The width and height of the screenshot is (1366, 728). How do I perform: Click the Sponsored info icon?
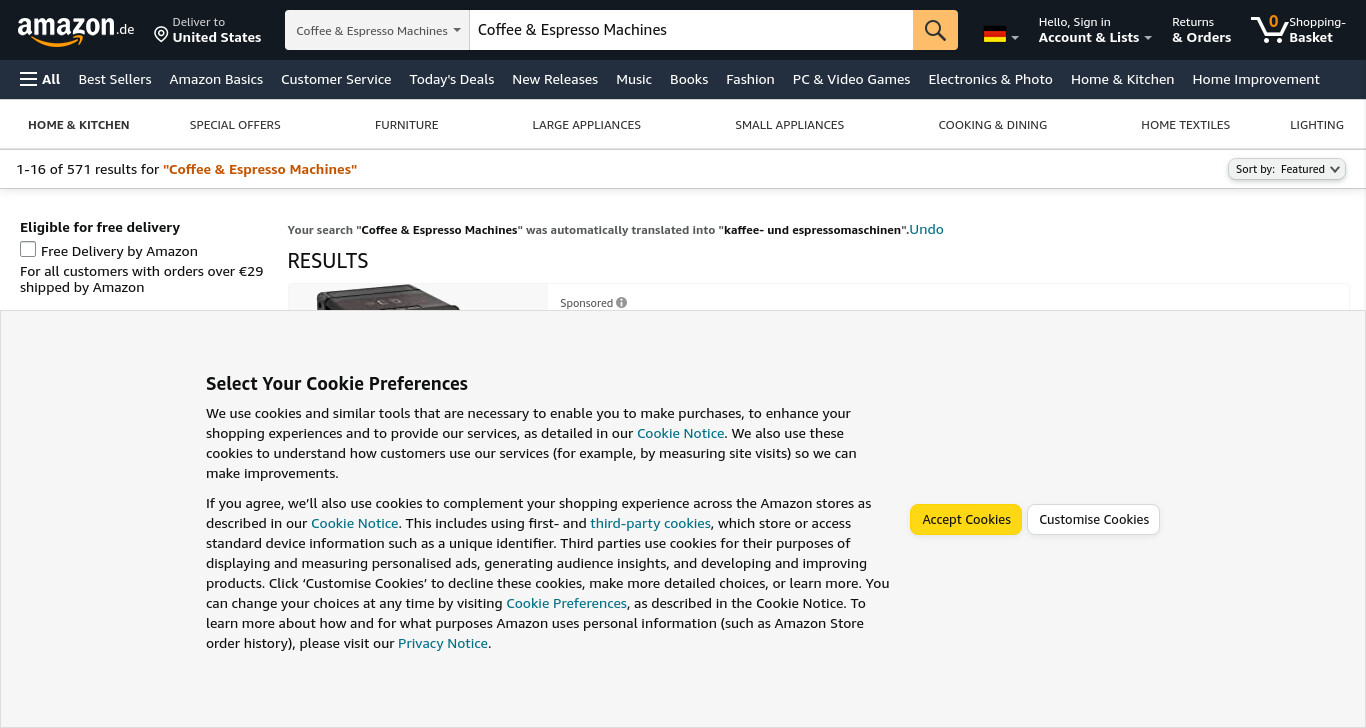tap(621, 303)
